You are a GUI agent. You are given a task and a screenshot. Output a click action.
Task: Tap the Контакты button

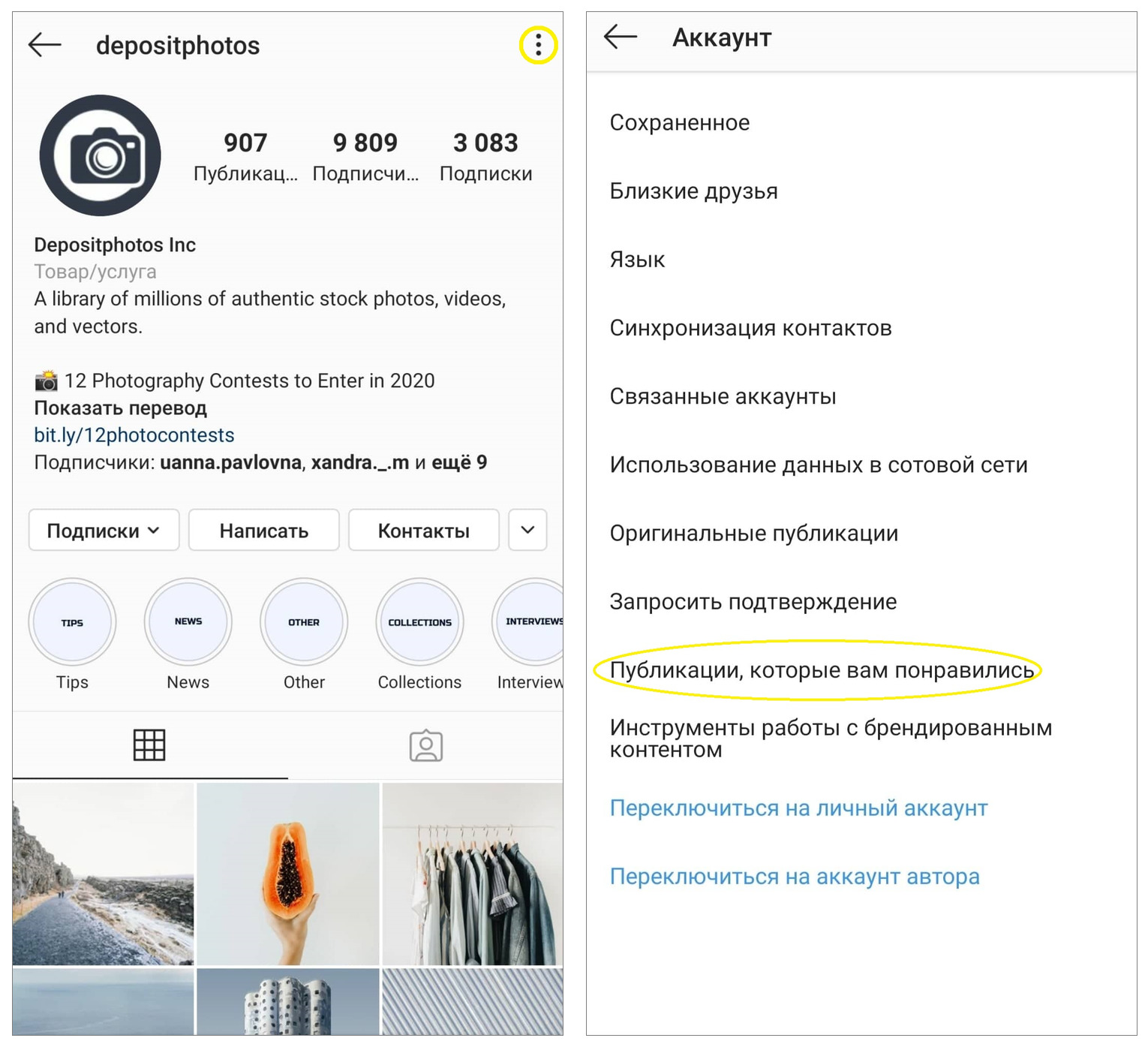(x=424, y=530)
